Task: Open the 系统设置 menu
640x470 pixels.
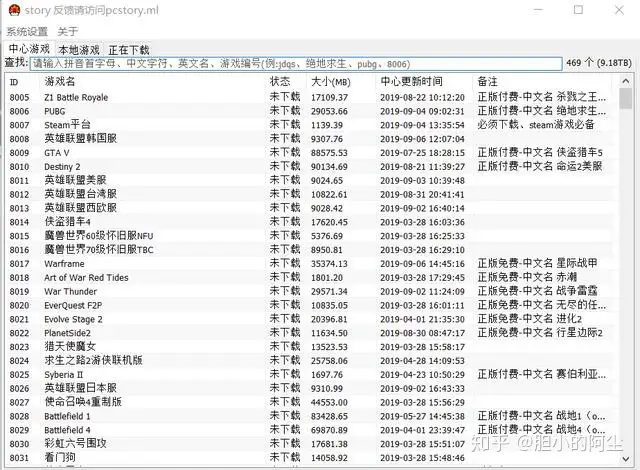Action: pos(27,31)
